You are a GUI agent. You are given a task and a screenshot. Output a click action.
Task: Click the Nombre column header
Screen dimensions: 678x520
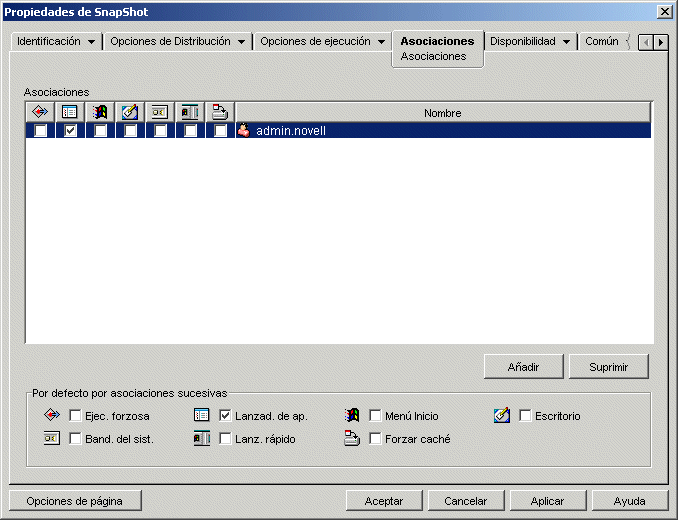pyautogui.click(x=443, y=113)
